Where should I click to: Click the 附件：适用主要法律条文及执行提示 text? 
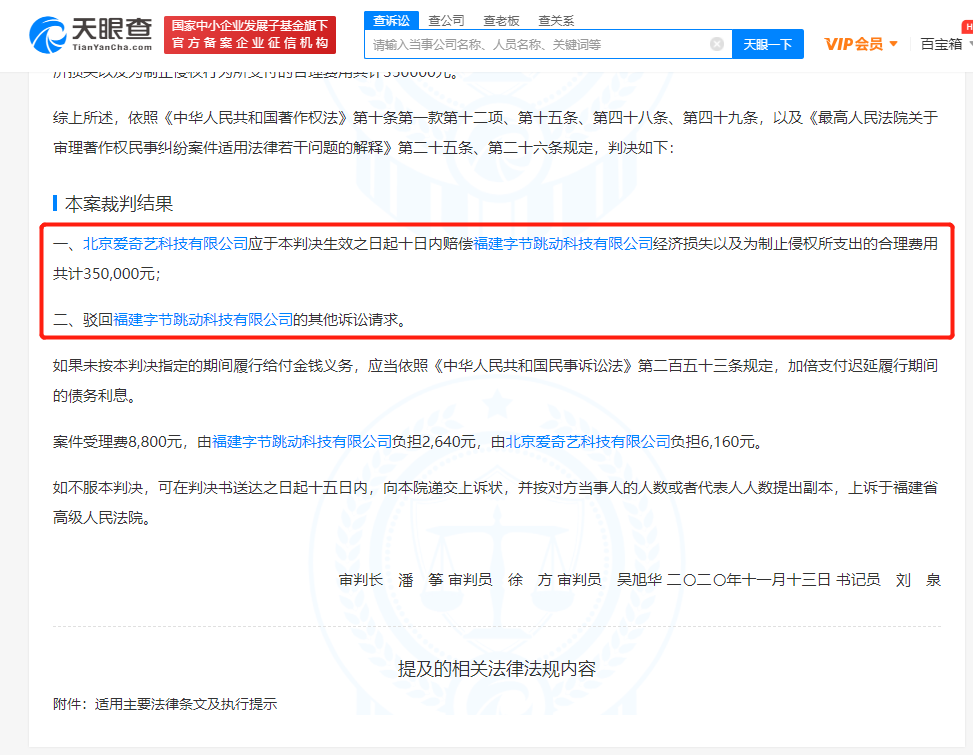point(165,704)
